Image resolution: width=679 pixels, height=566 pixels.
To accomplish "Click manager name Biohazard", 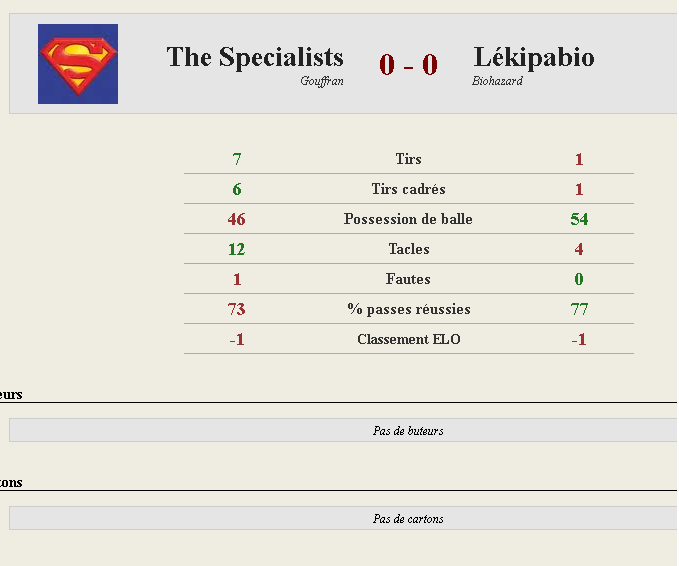I will 497,81.
